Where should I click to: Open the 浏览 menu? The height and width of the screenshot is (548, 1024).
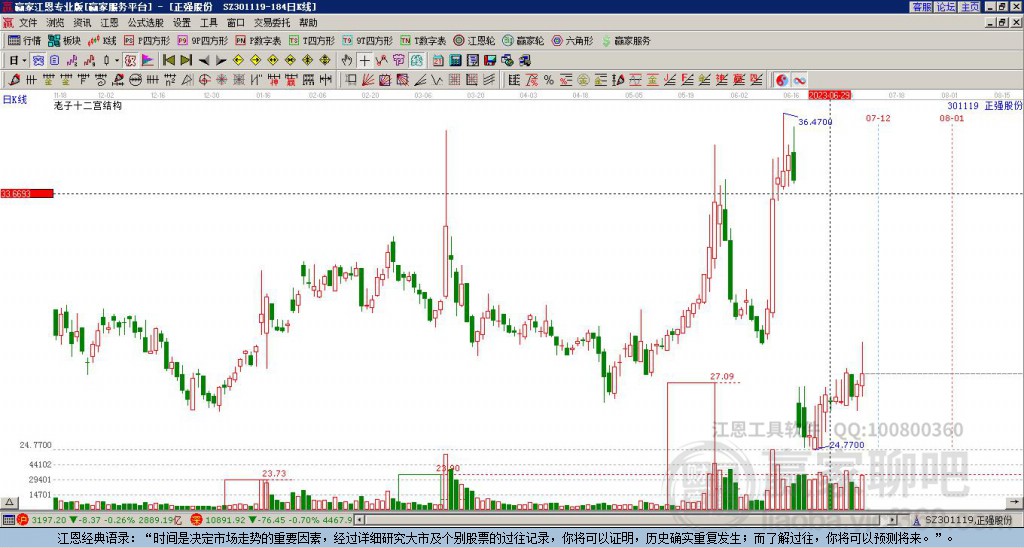tap(56, 23)
